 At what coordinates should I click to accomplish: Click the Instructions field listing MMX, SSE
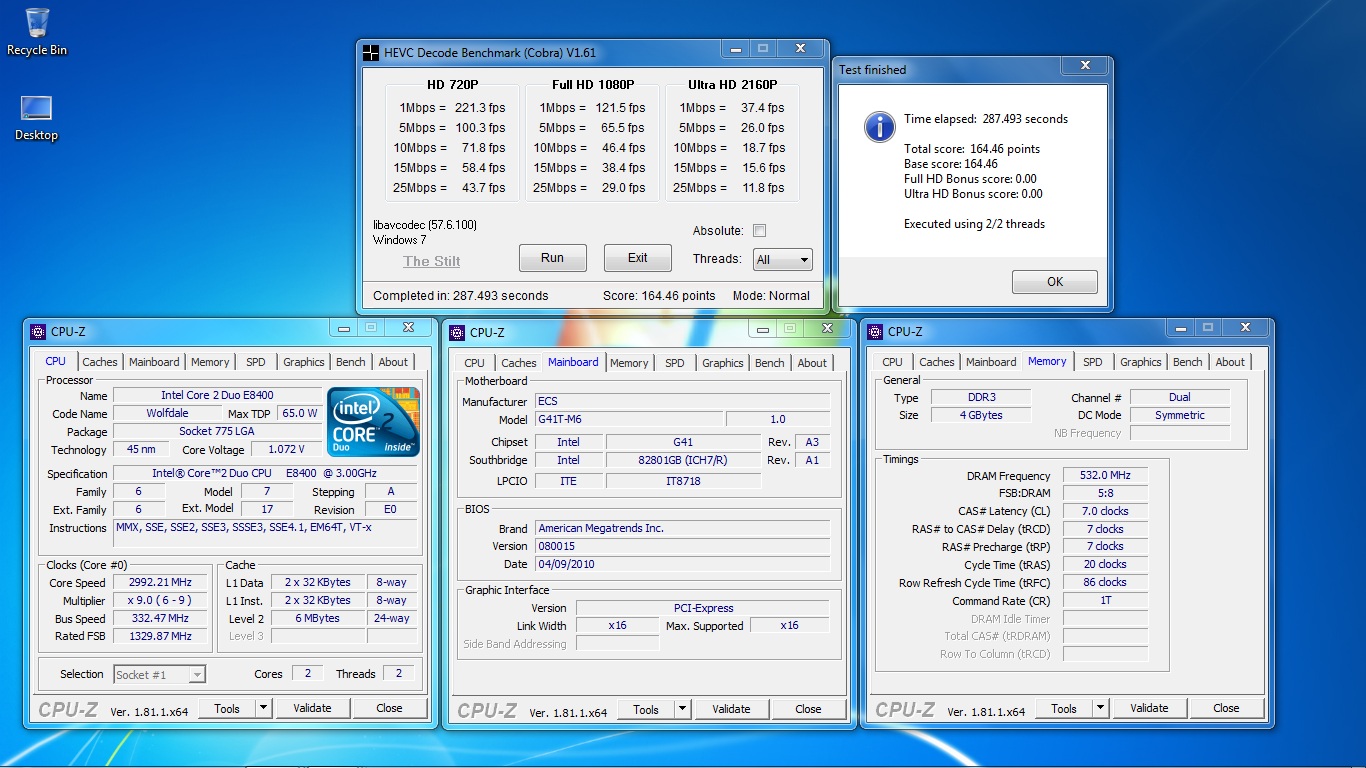(265, 534)
